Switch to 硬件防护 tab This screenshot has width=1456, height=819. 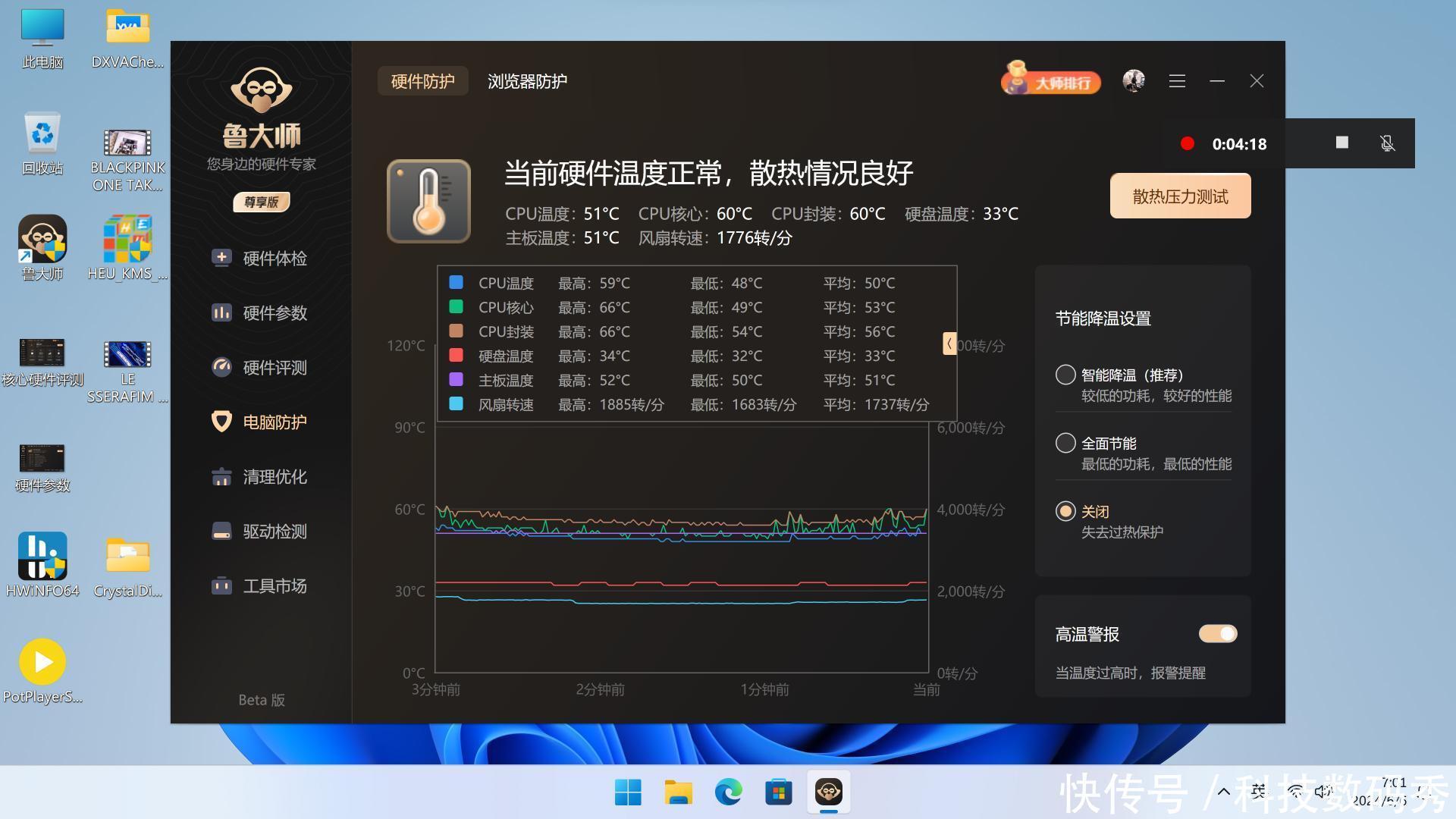(422, 81)
